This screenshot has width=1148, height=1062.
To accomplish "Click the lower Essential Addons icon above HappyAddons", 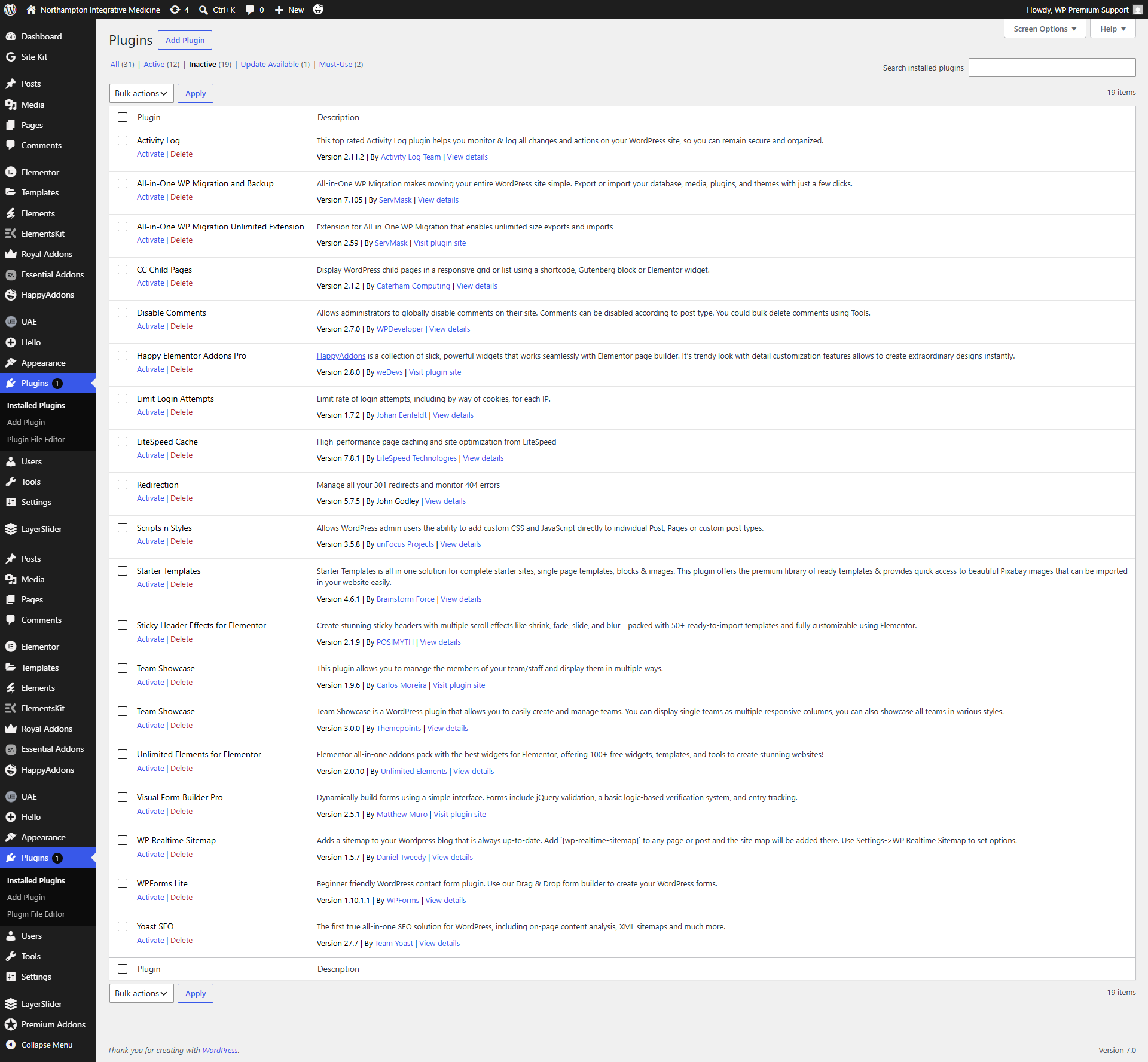I will 11,749.
